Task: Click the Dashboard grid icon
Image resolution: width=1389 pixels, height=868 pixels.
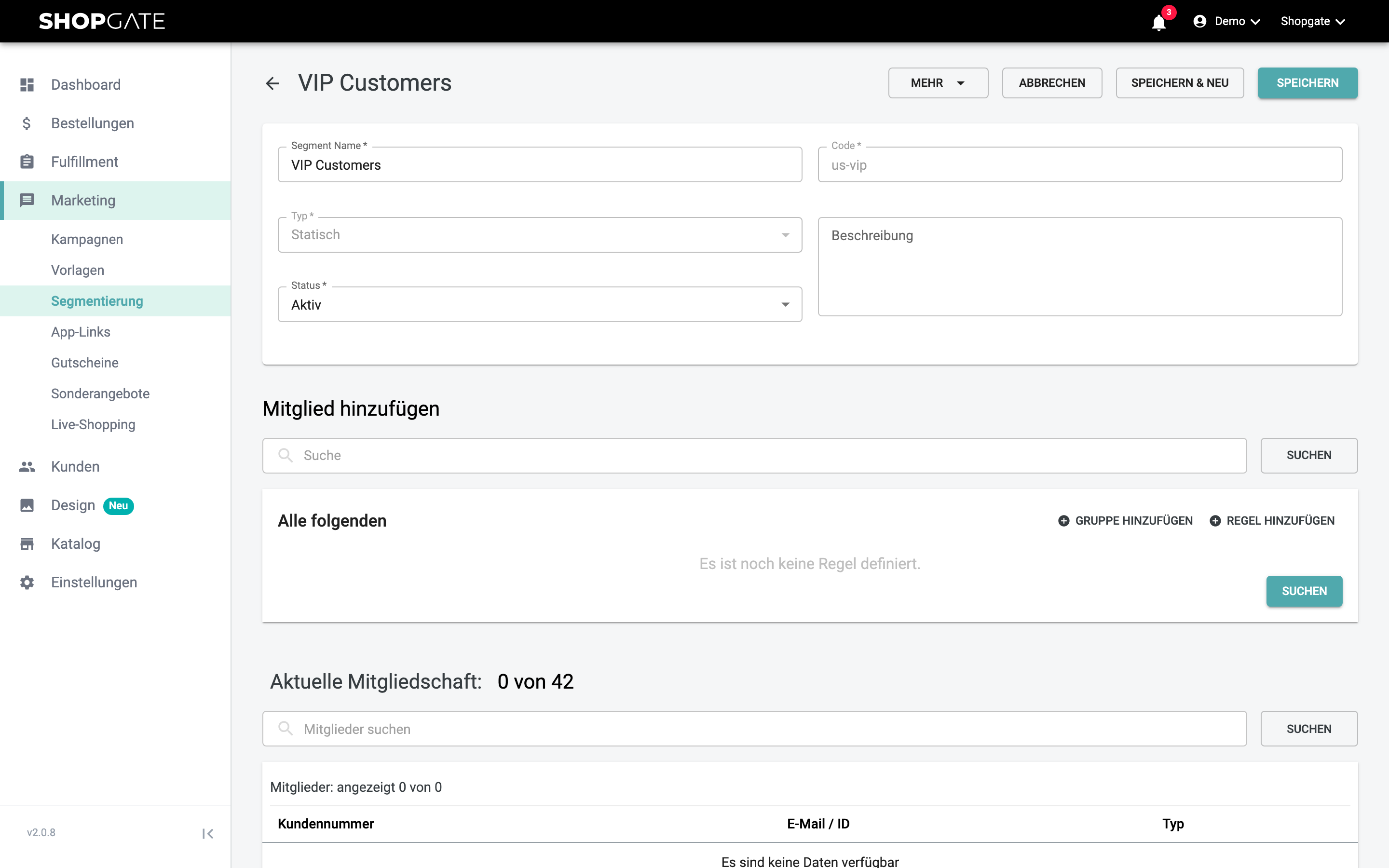Action: click(x=27, y=84)
